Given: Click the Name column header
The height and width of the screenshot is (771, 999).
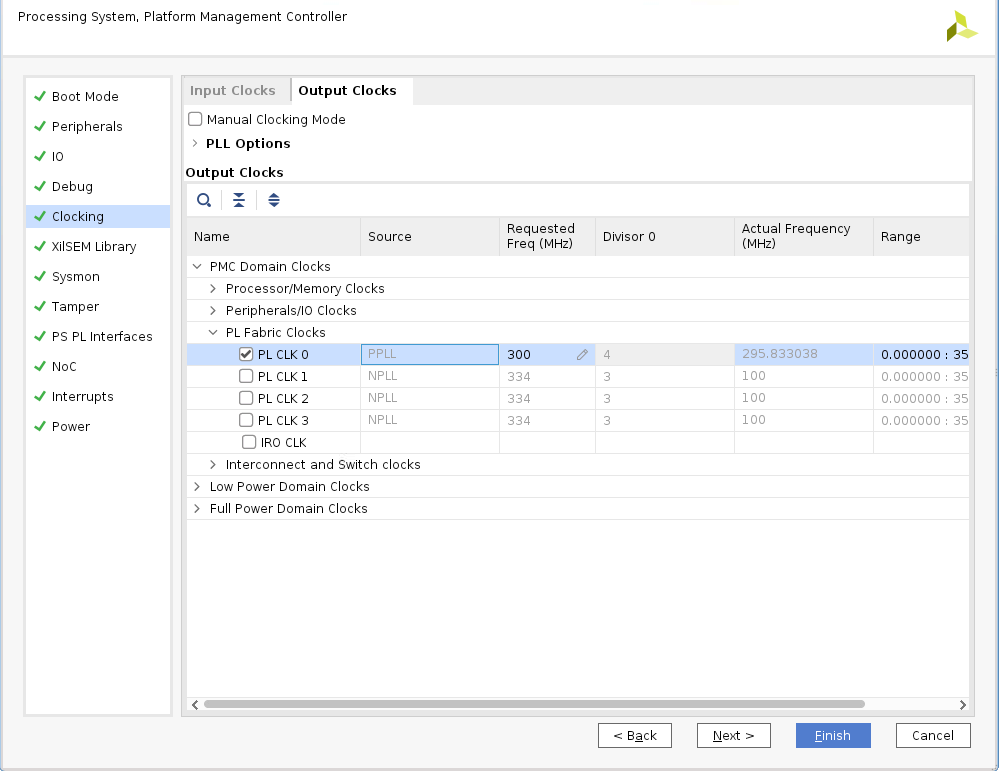Looking at the screenshot, I should [274, 236].
